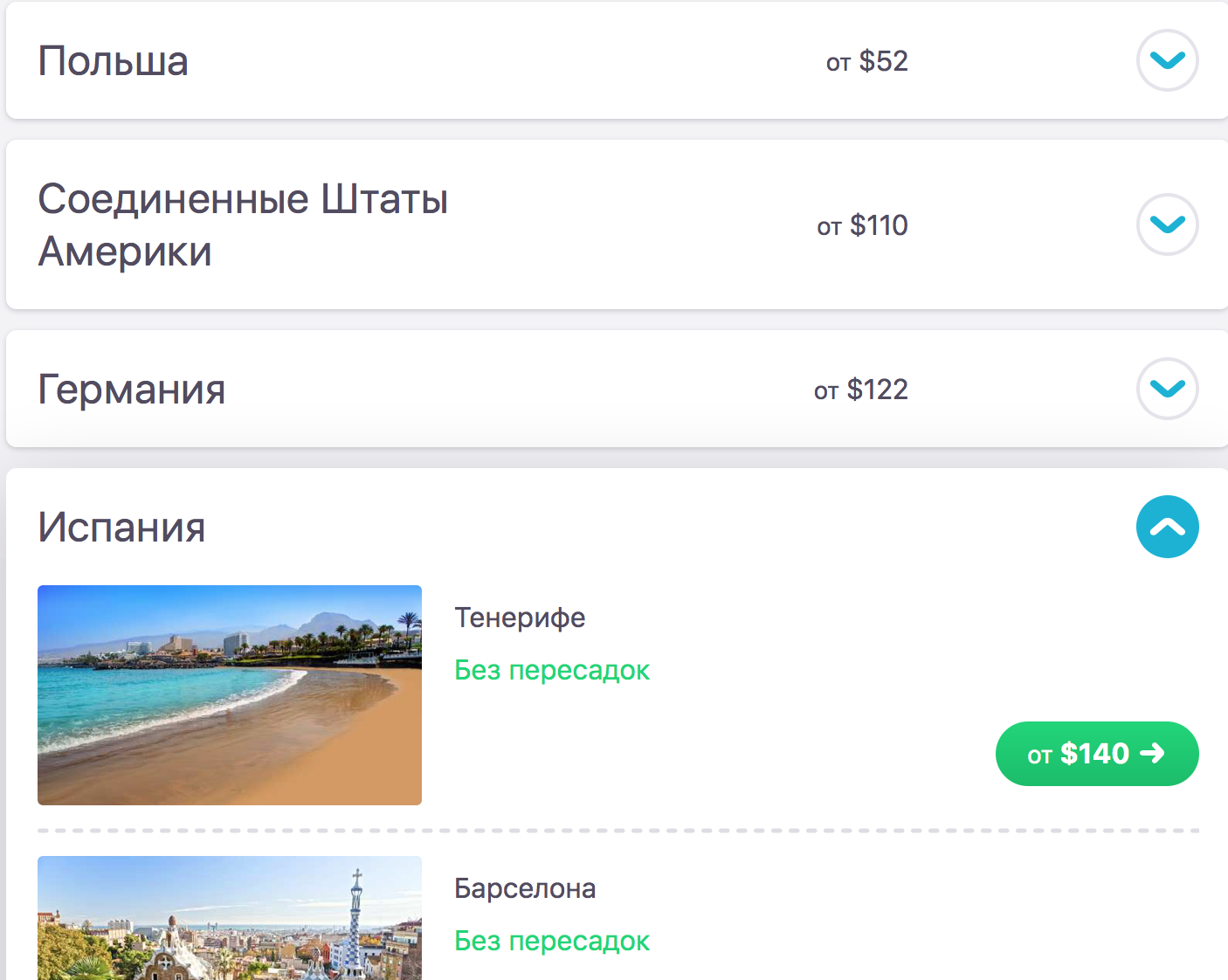Click Без пересадок label under Барселона
The height and width of the screenshot is (980, 1228).
click(x=552, y=941)
